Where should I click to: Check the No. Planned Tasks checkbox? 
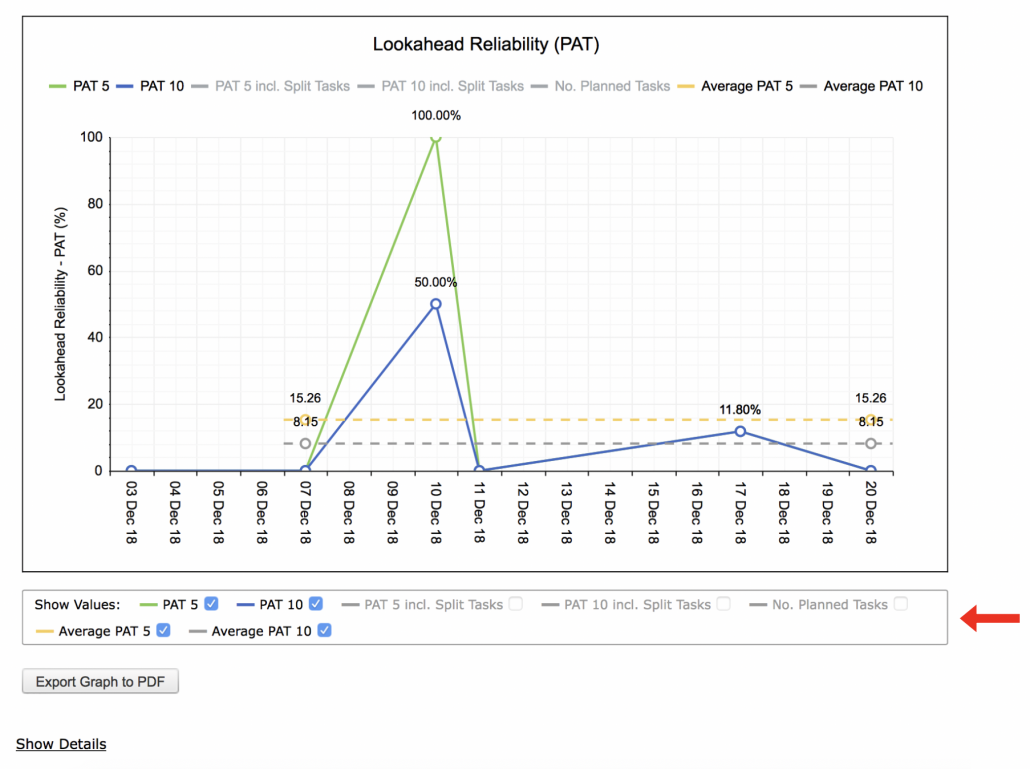pyautogui.click(x=901, y=604)
